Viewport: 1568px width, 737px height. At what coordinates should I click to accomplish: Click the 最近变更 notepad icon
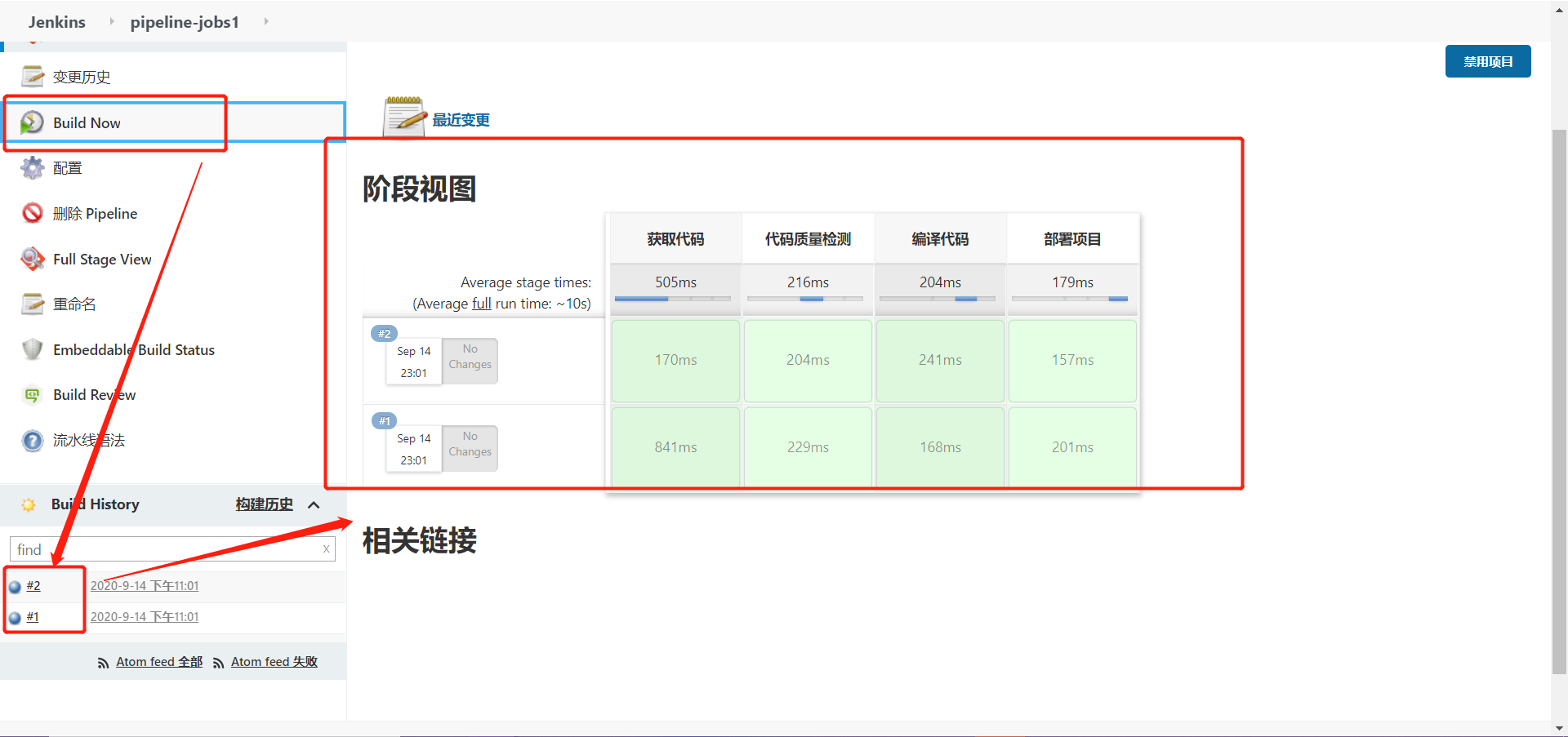(x=404, y=117)
